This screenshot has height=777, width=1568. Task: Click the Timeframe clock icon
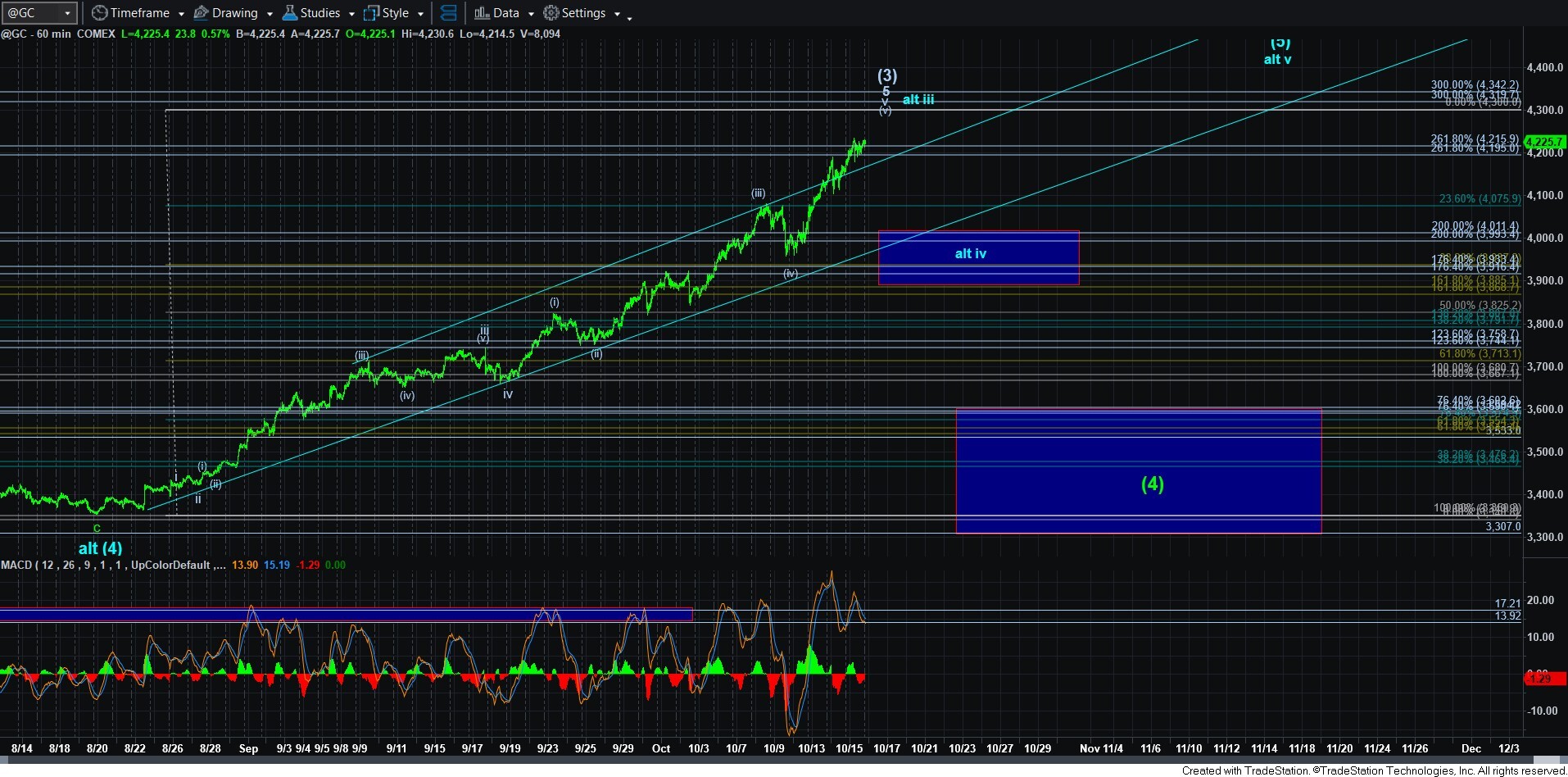click(99, 13)
